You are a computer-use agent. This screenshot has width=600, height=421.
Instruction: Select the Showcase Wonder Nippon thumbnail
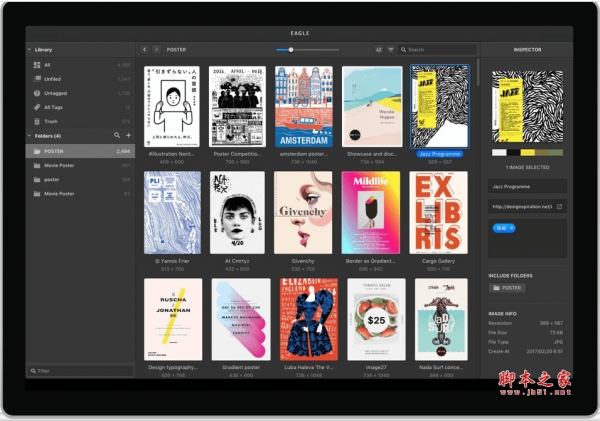372,106
